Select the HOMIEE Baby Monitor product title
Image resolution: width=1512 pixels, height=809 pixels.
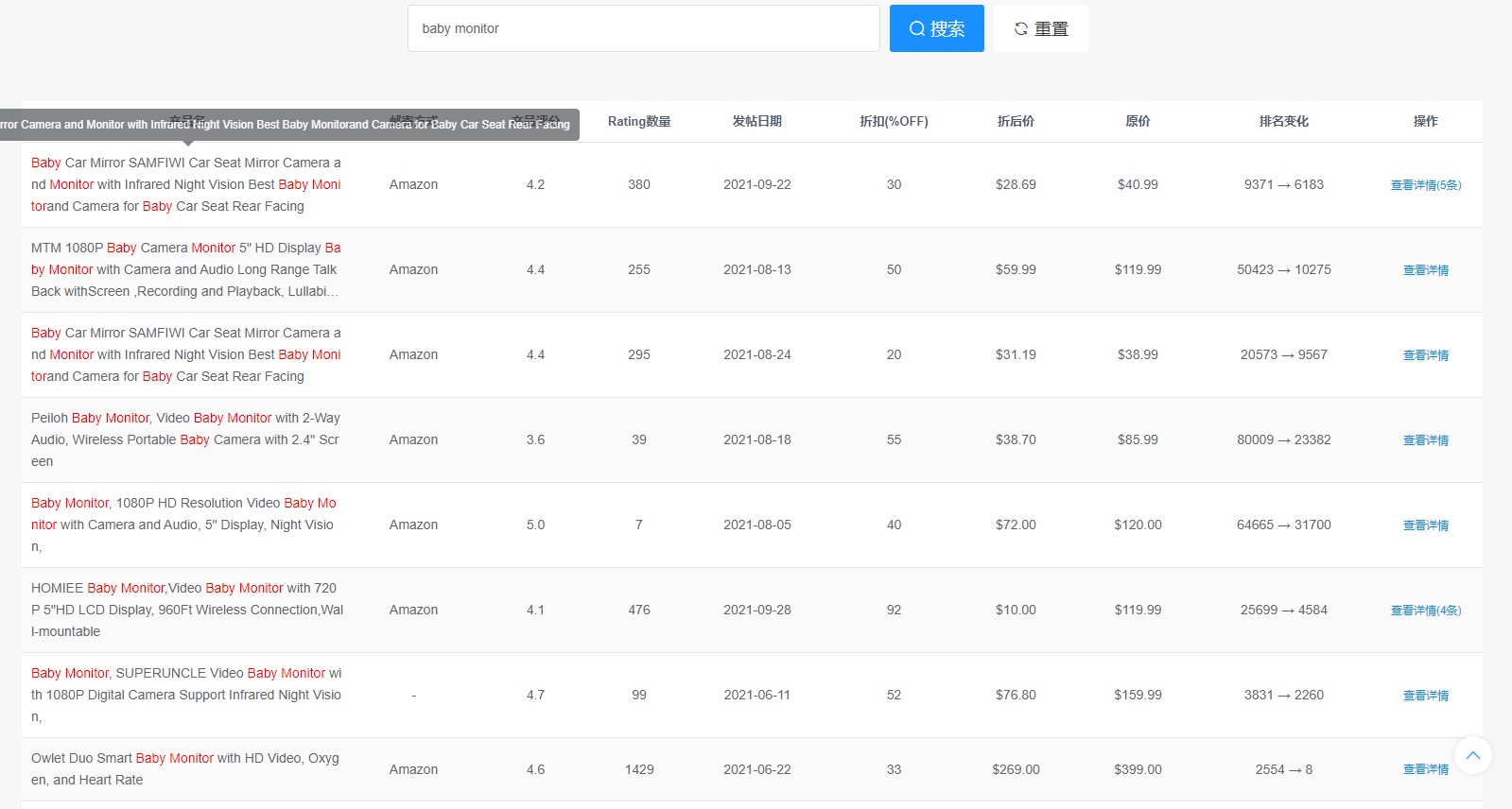(187, 610)
